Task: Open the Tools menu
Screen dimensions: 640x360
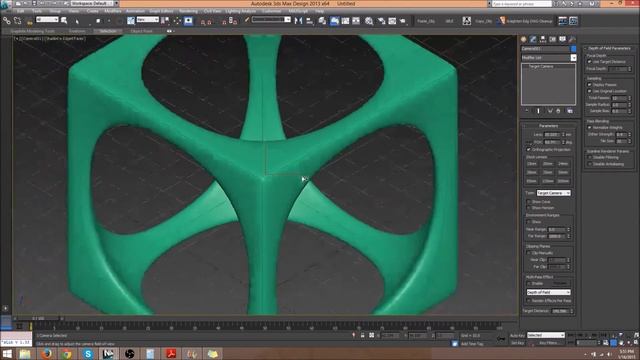Action: (37, 11)
